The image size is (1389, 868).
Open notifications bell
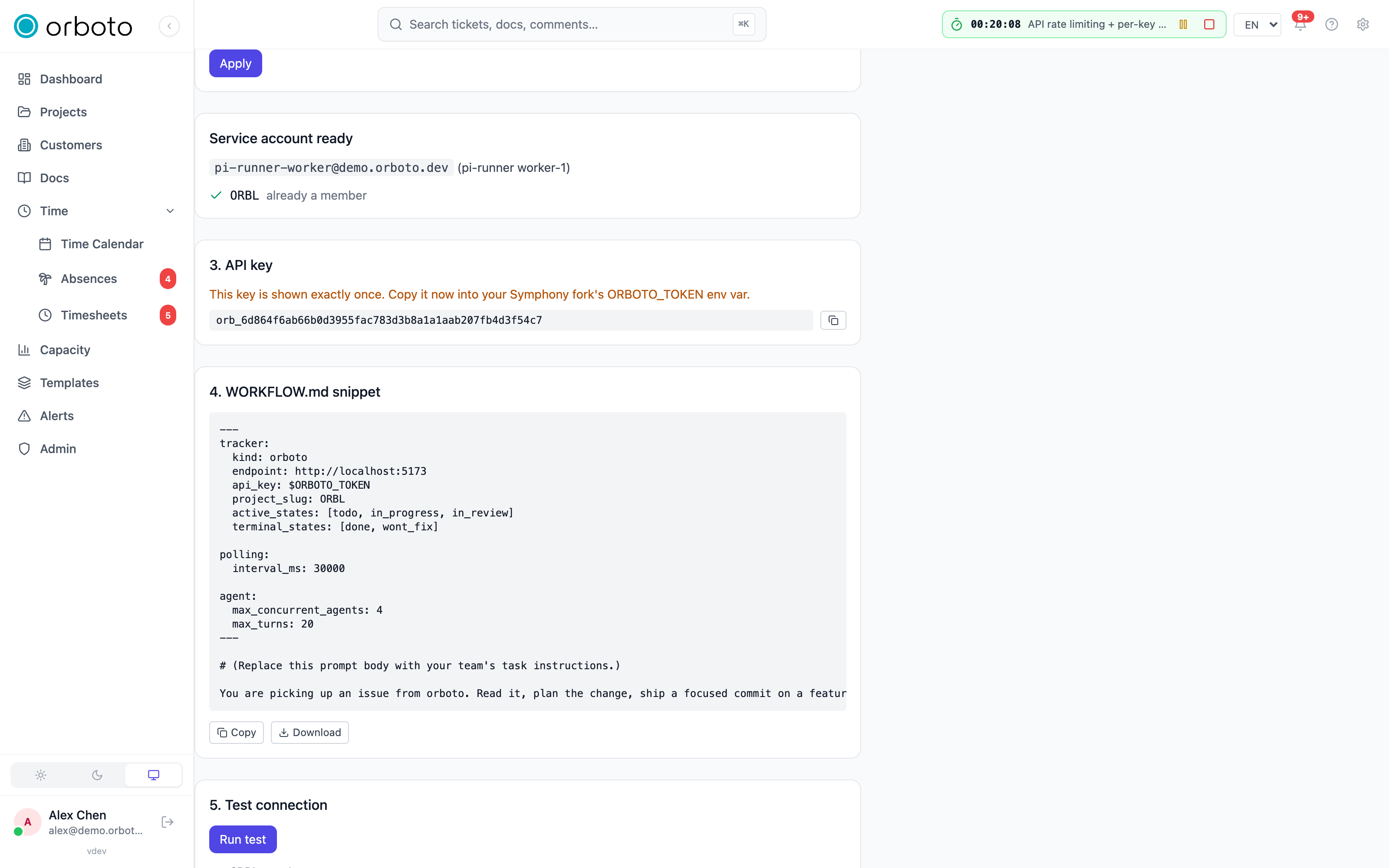coord(1300,25)
